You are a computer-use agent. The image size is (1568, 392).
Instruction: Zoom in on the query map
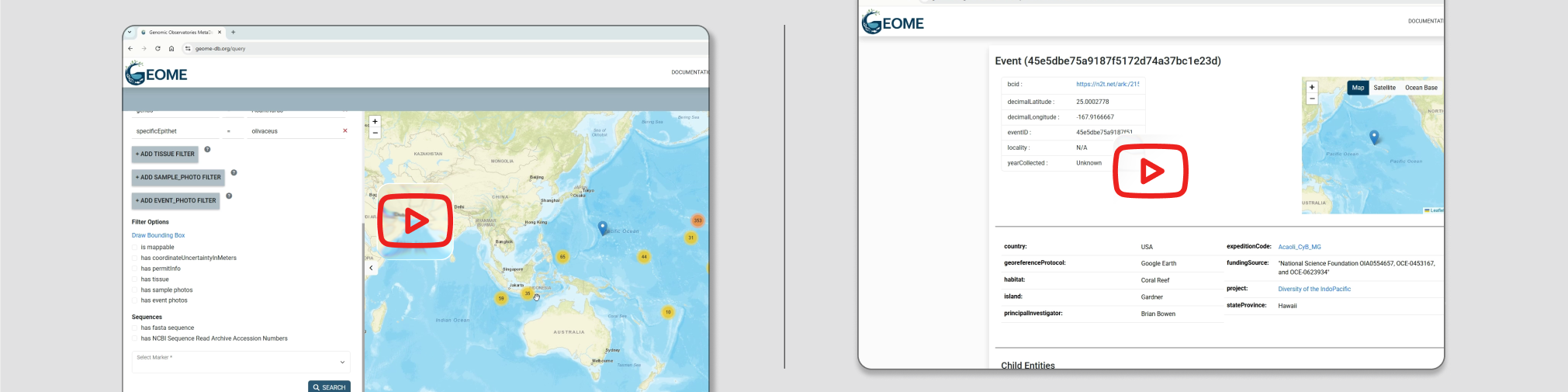point(375,121)
